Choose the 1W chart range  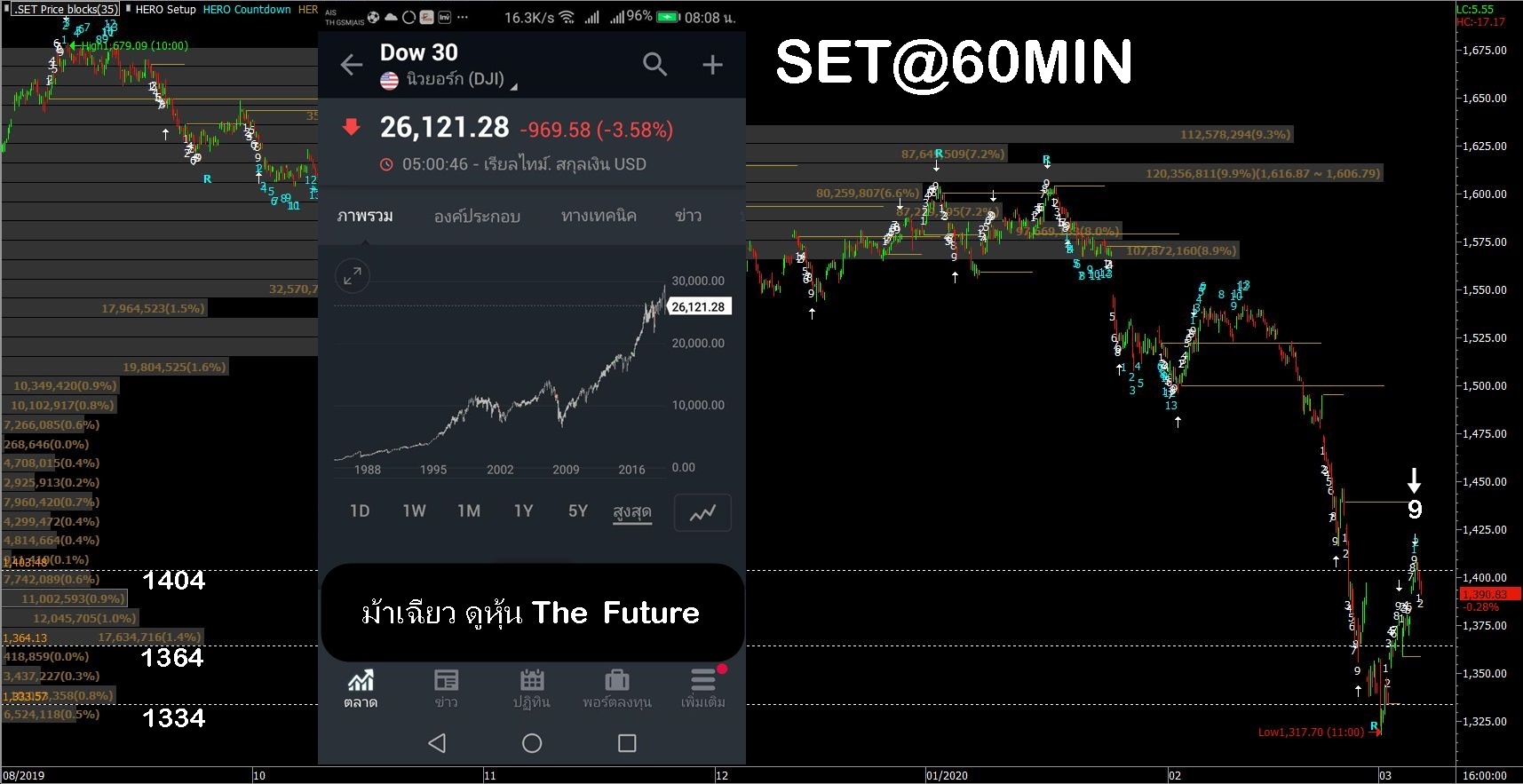415,511
